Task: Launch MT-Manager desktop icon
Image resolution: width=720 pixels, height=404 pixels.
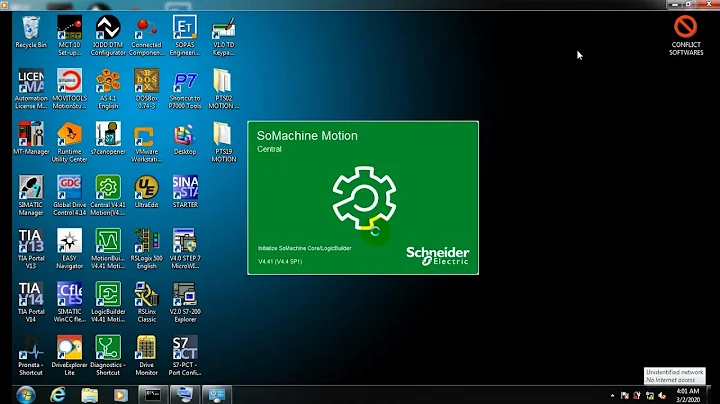Action: point(31,138)
